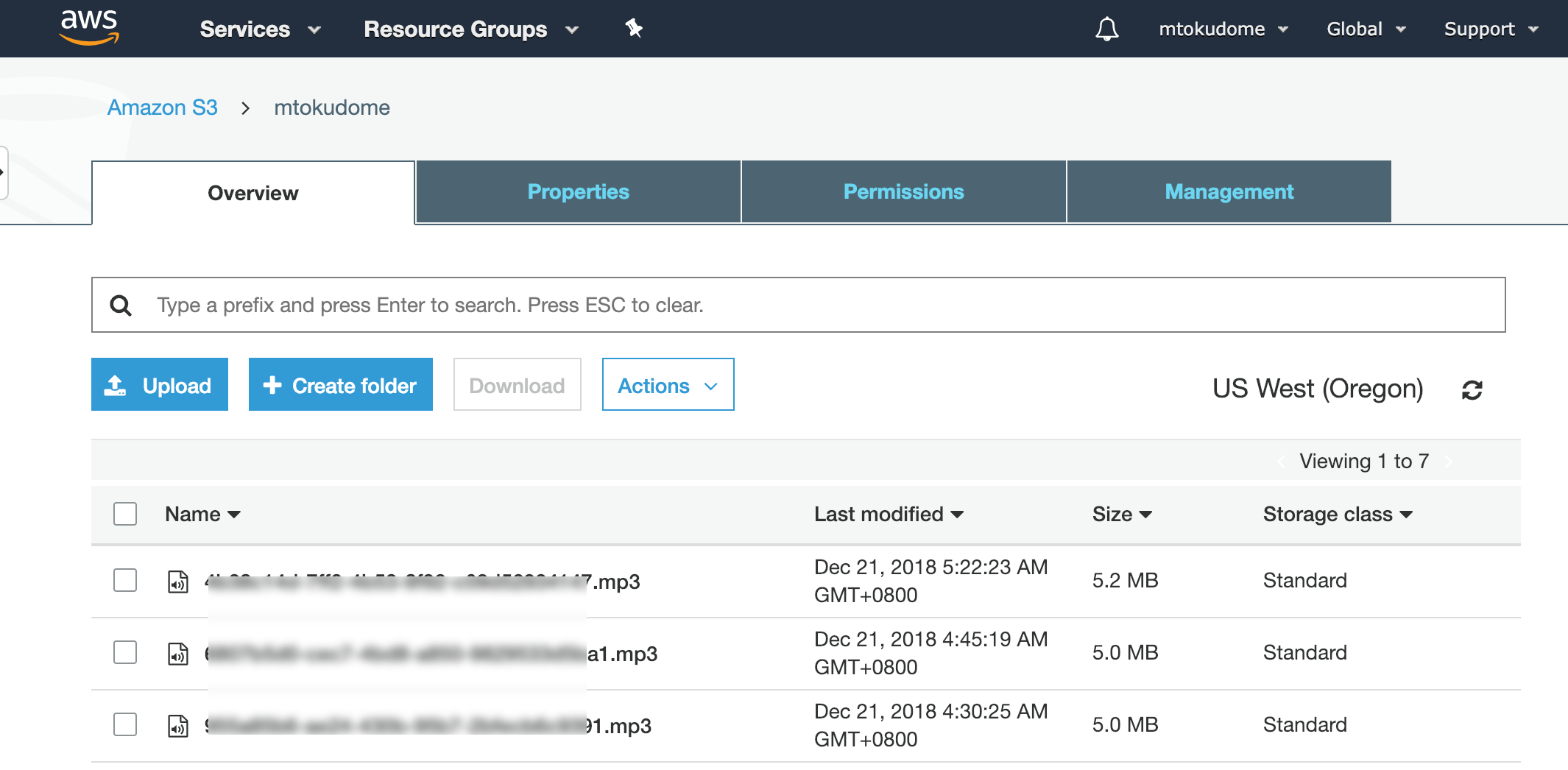Screen dimensions: 1568x770
Task: Click the 5.0 MB size in 91.mp3 row
Action: pos(1126,724)
